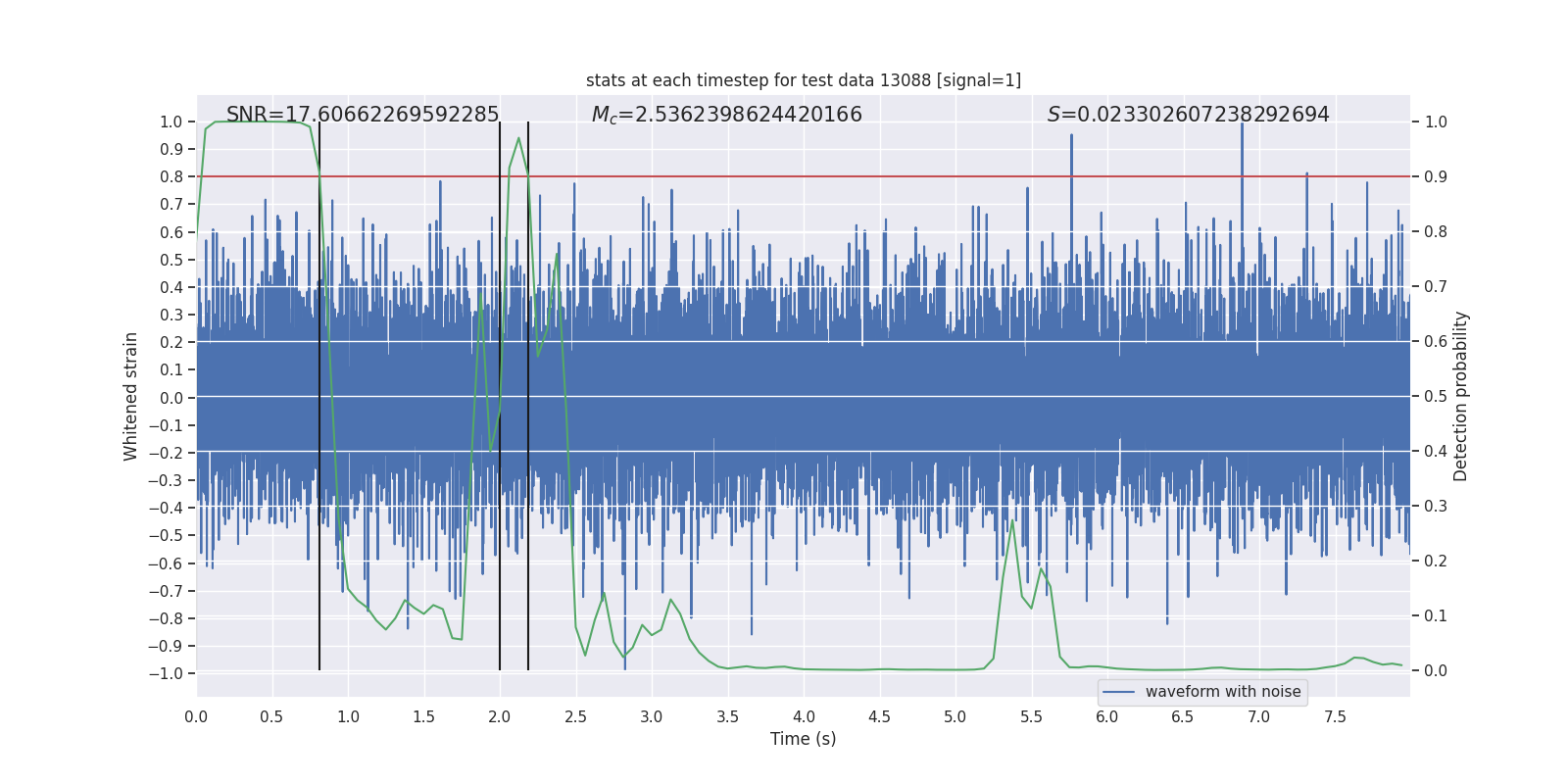Click the green probability peak near 5.4 s
Screen dimensions: 1568x784
point(1012,520)
